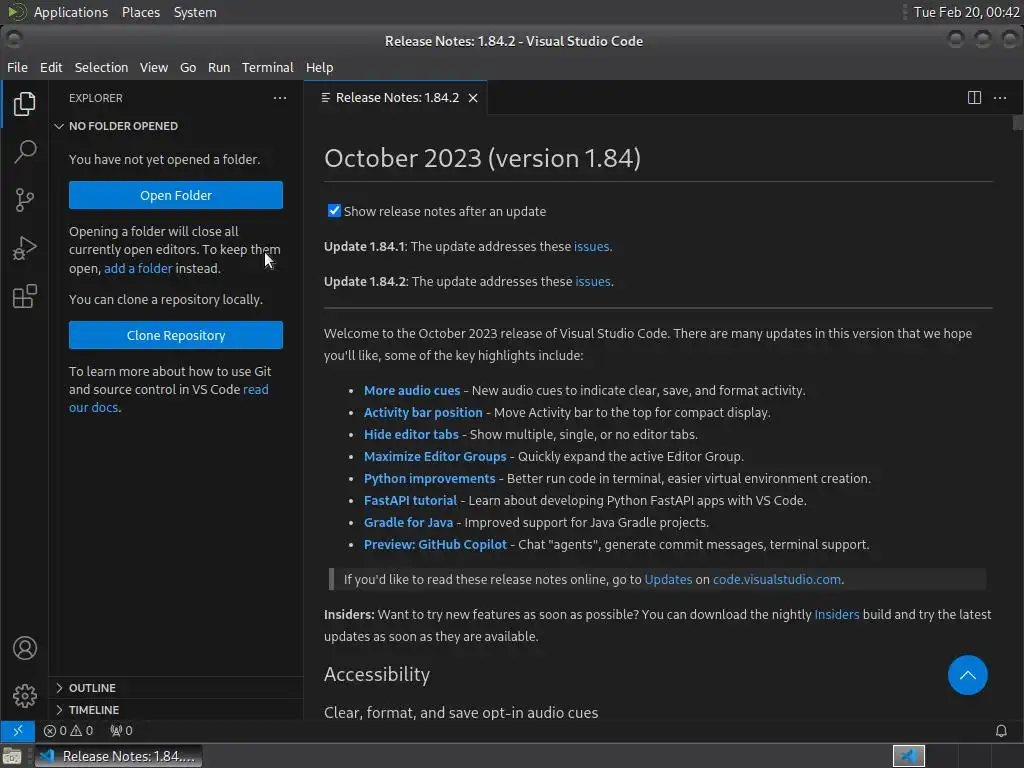Close the Release Notes tab
Image resolution: width=1024 pixels, height=768 pixels.
pos(473,98)
